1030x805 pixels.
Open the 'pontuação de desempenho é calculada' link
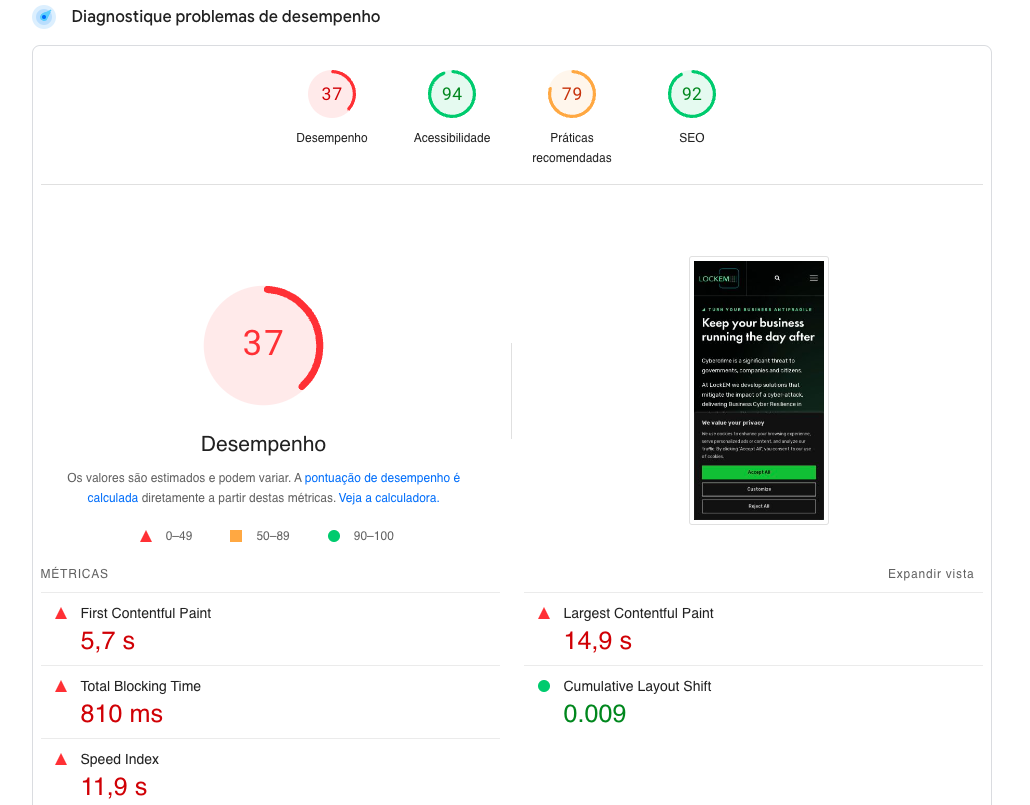pyautogui.click(x=382, y=479)
